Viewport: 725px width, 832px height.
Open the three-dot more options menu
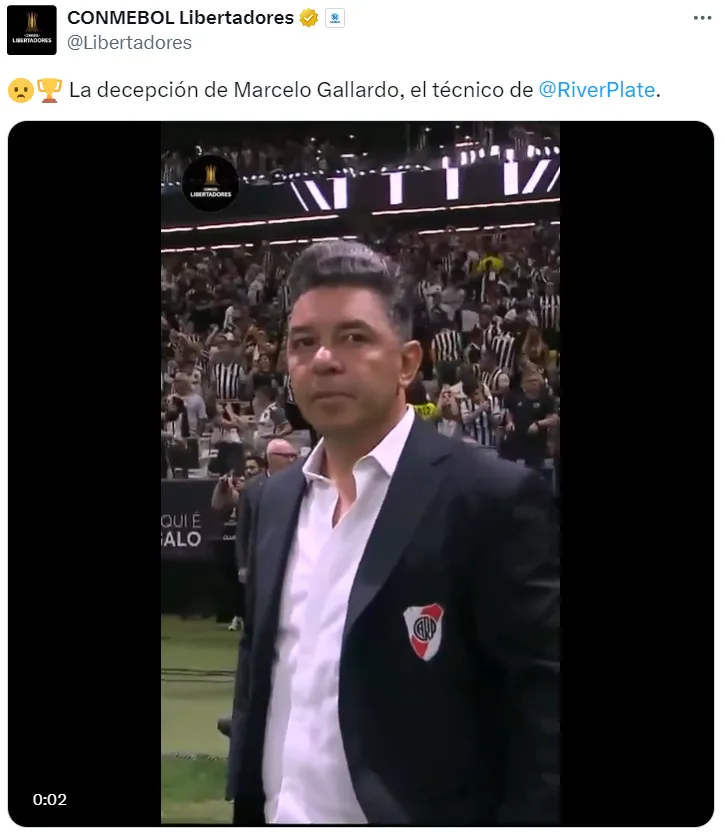click(x=702, y=18)
